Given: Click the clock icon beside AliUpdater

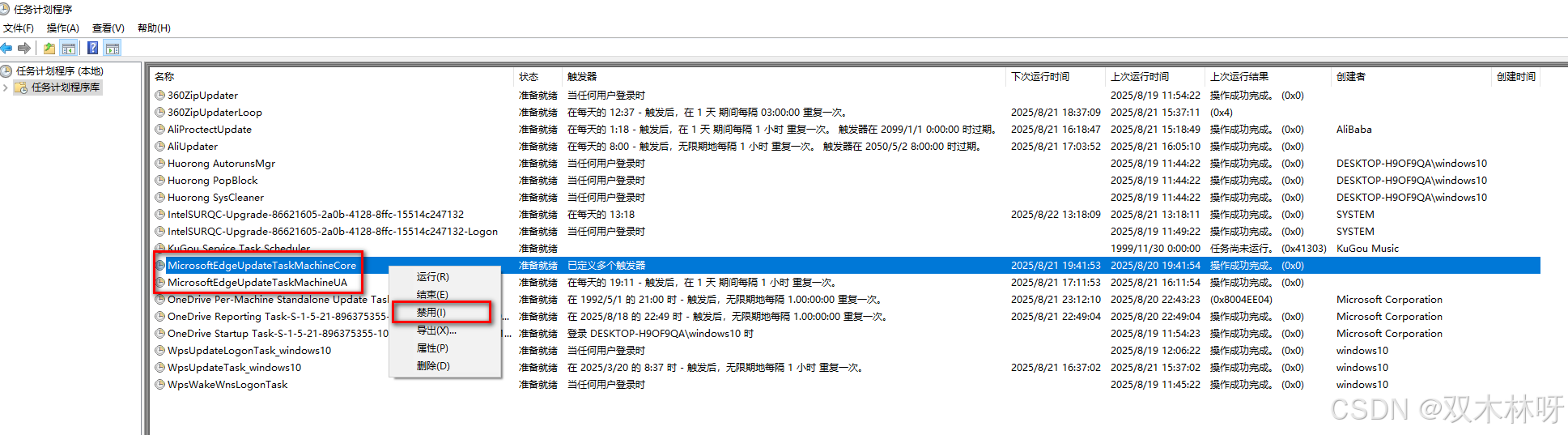Looking at the screenshot, I should coord(160,146).
